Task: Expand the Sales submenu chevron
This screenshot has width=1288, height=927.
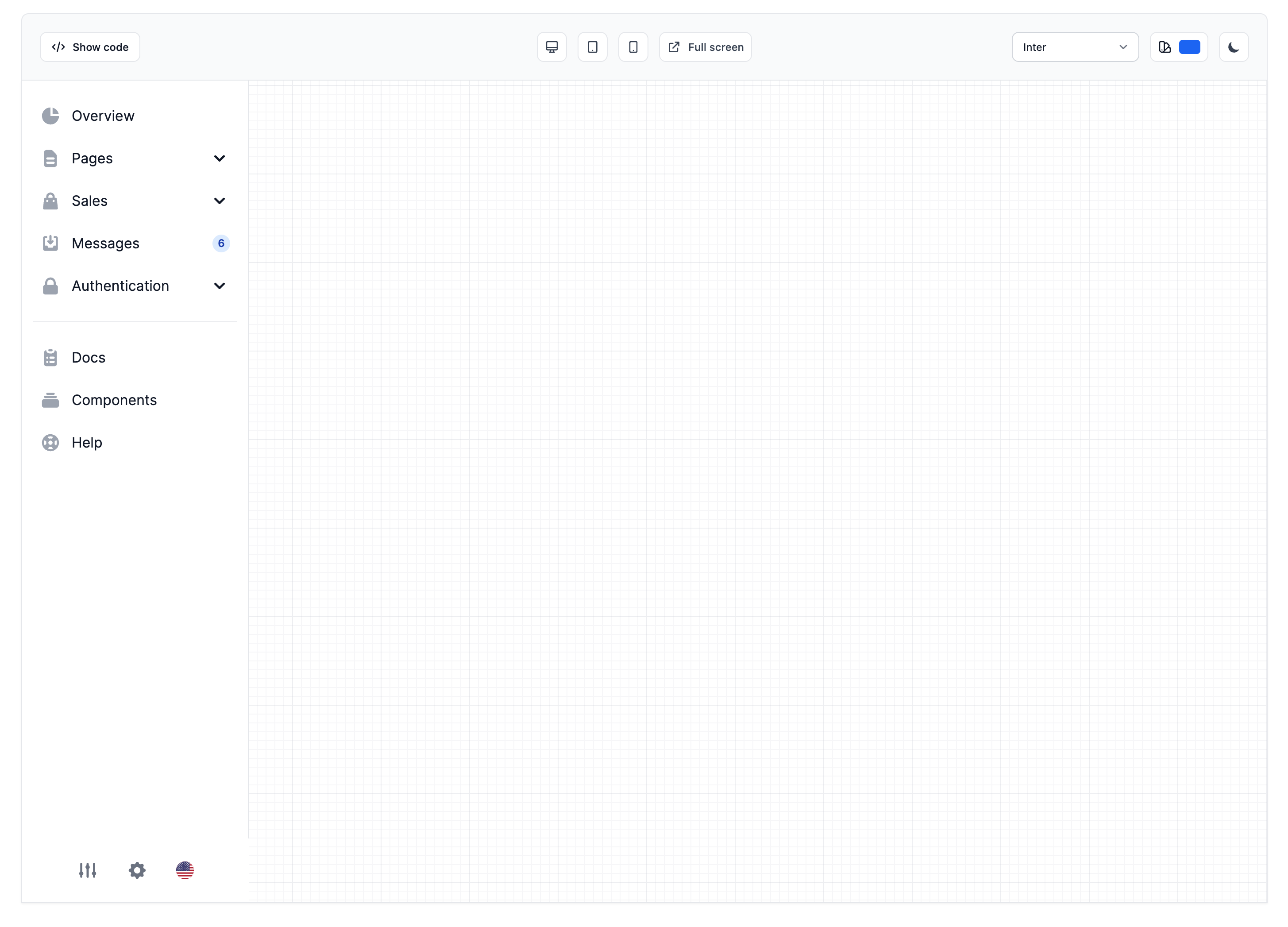Action: pos(219,201)
